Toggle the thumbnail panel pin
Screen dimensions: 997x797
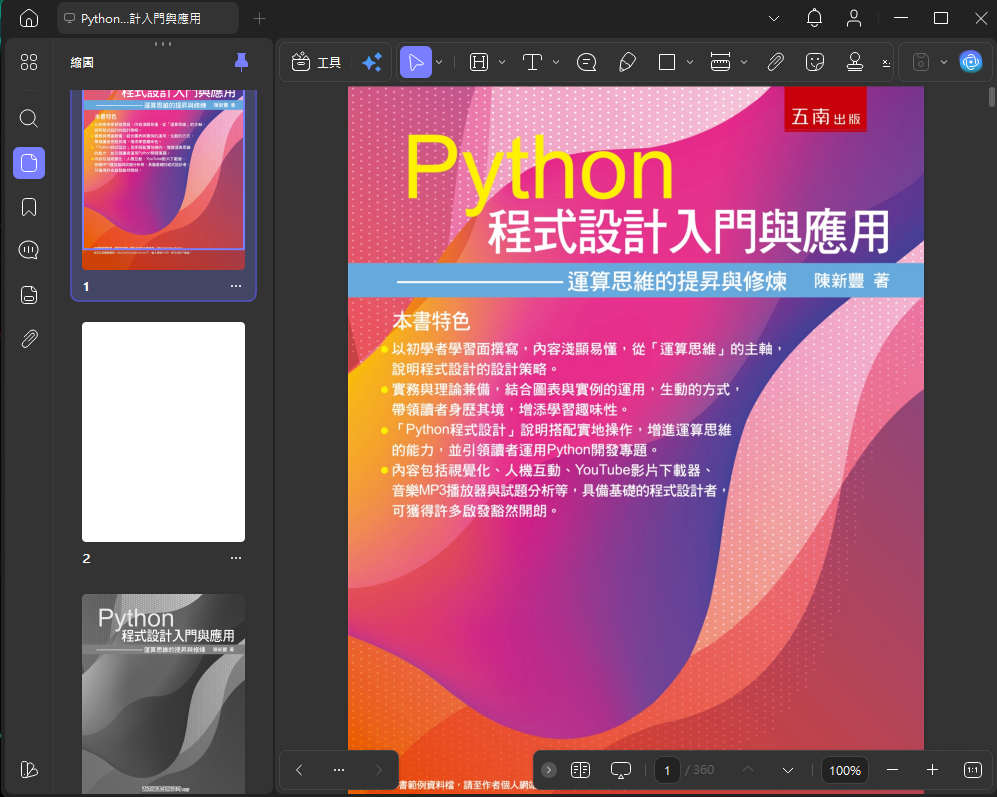[241, 62]
